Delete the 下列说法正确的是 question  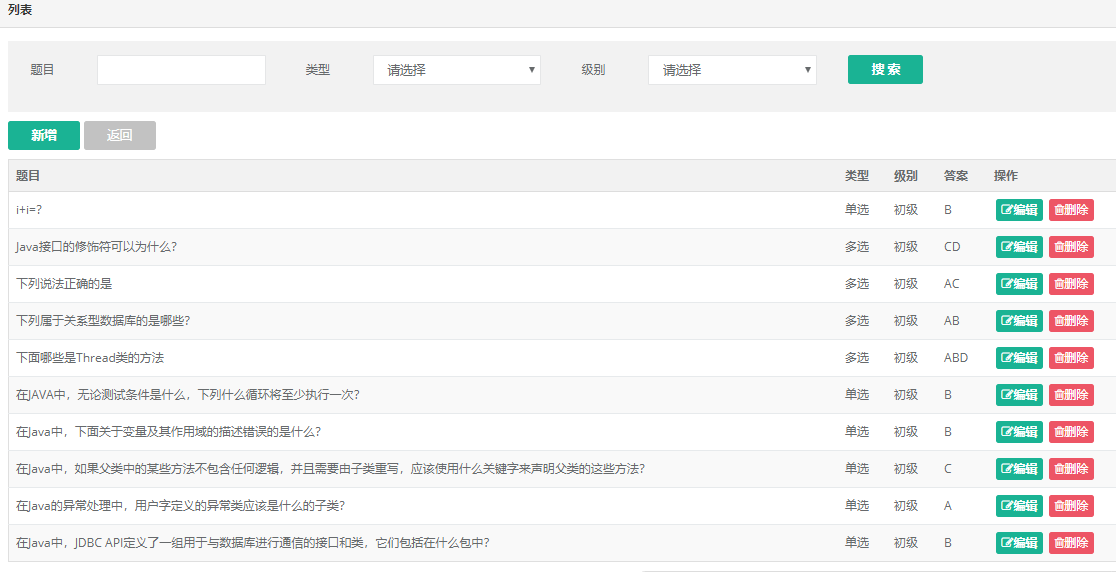(1071, 284)
